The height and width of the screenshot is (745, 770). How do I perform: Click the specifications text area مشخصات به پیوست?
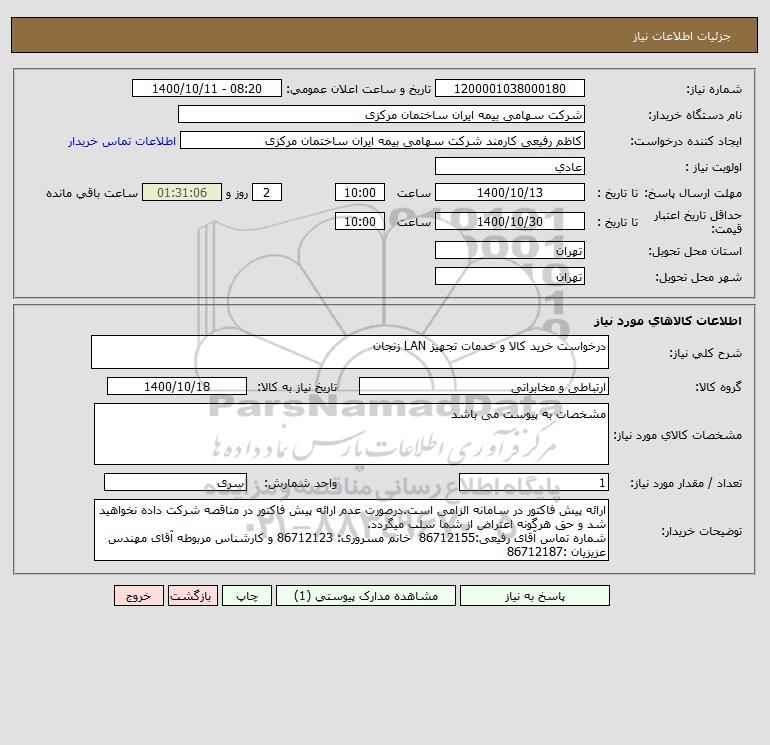(351, 434)
